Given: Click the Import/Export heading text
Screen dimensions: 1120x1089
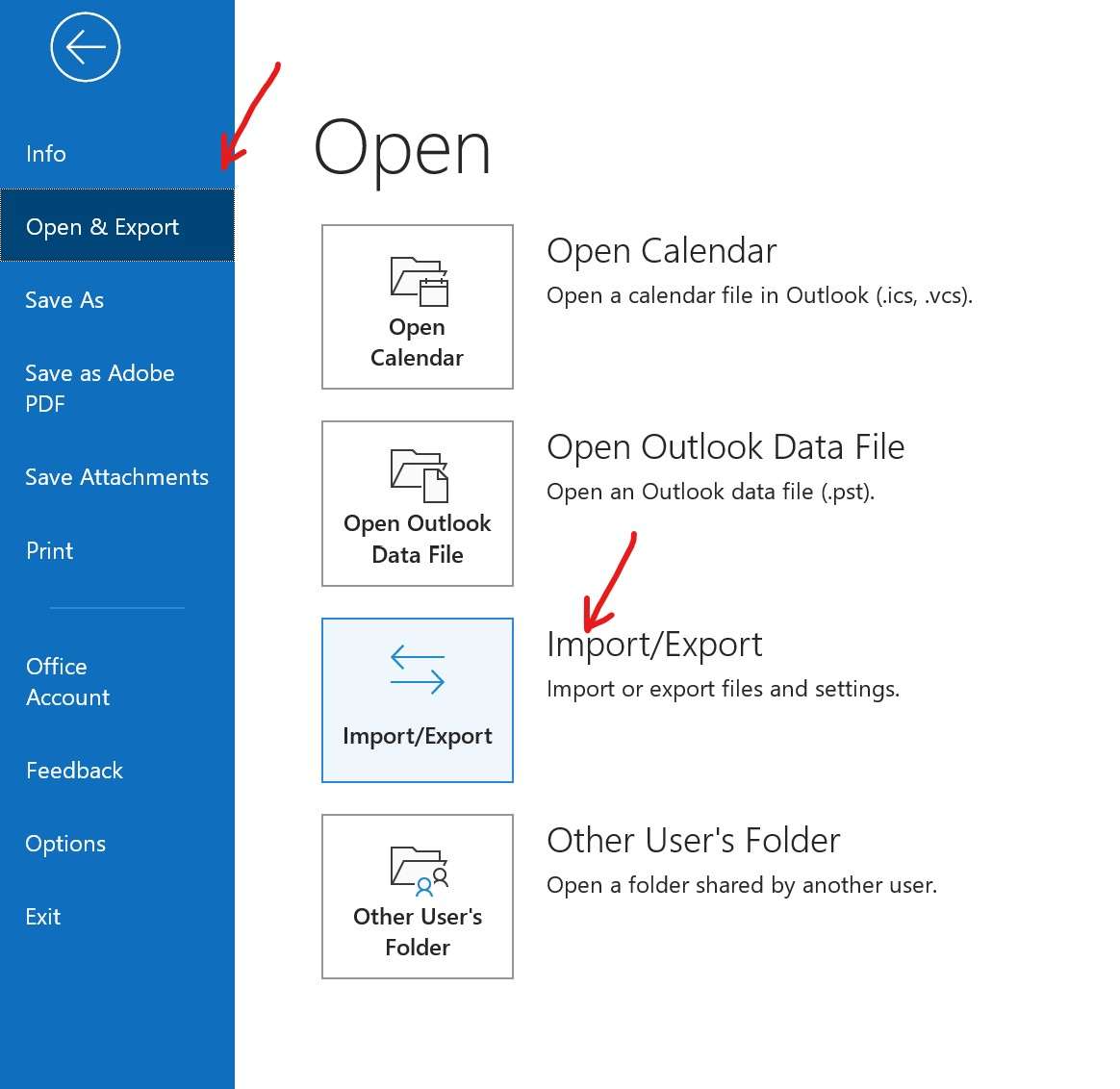Looking at the screenshot, I should click(x=654, y=645).
